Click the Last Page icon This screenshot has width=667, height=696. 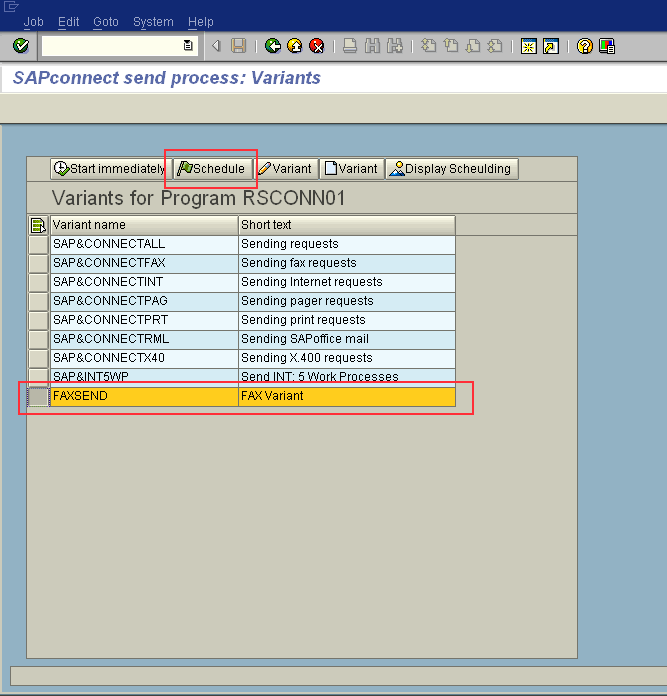point(495,46)
